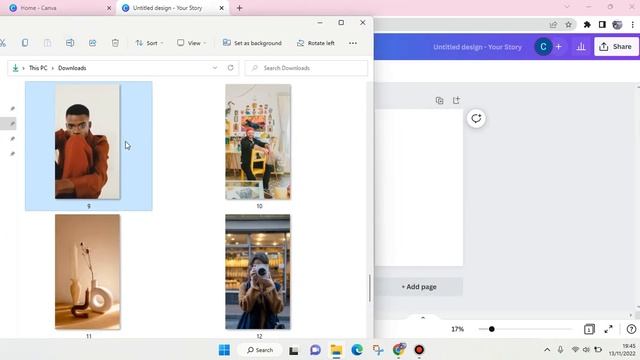Click the Untitled design - Your Story title
Viewport: 640px width, 360px height.
[x=477, y=47]
